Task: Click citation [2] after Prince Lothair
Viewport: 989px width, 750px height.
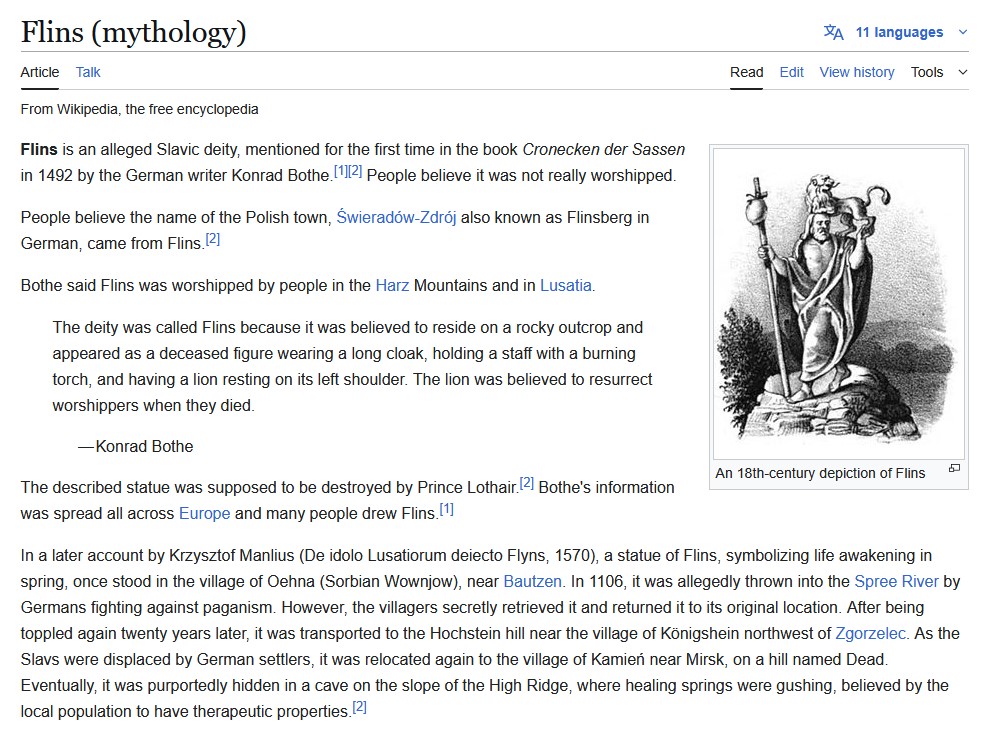Action: 527,483
